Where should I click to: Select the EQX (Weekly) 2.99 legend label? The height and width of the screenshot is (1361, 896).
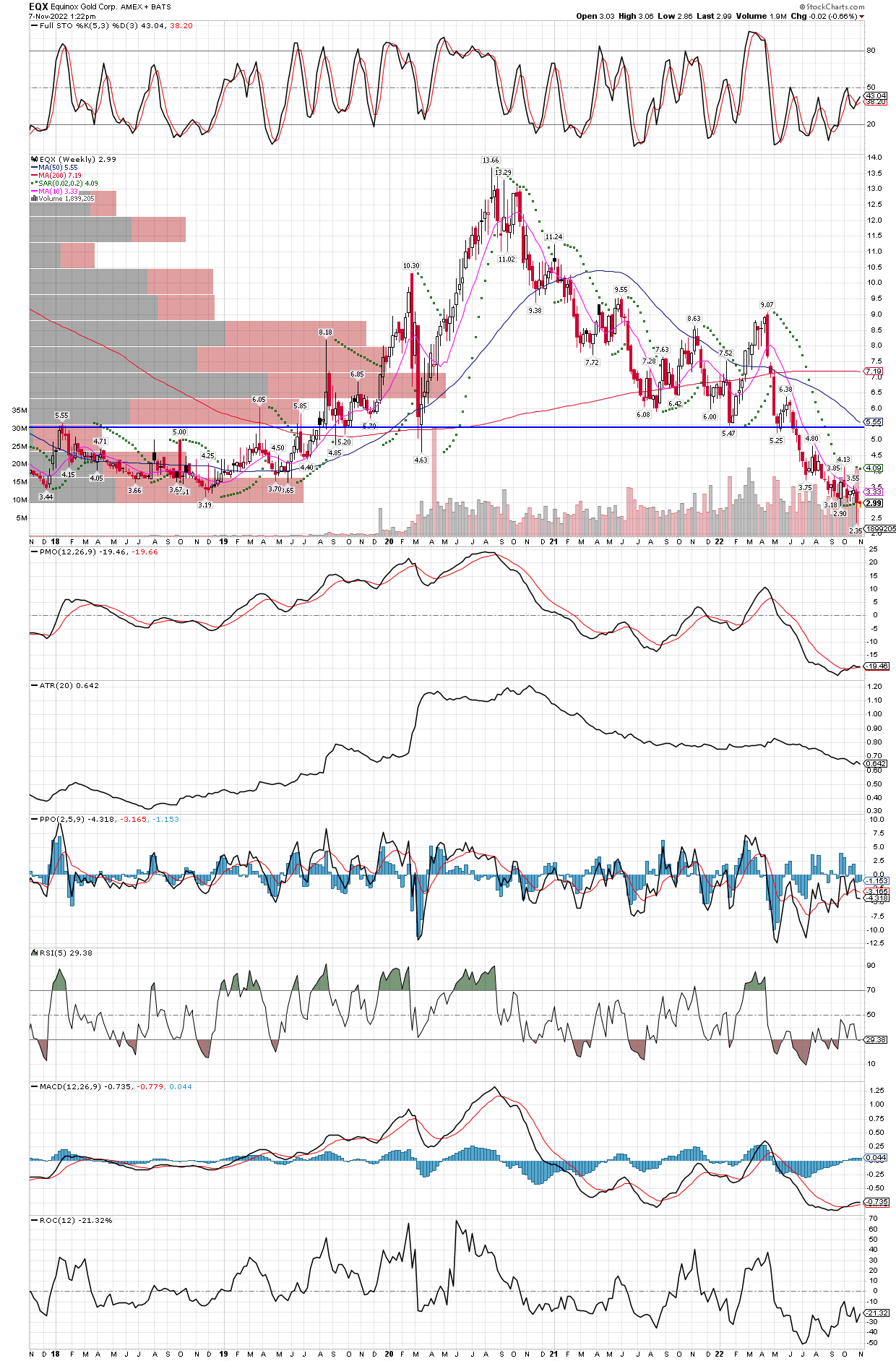click(77, 160)
